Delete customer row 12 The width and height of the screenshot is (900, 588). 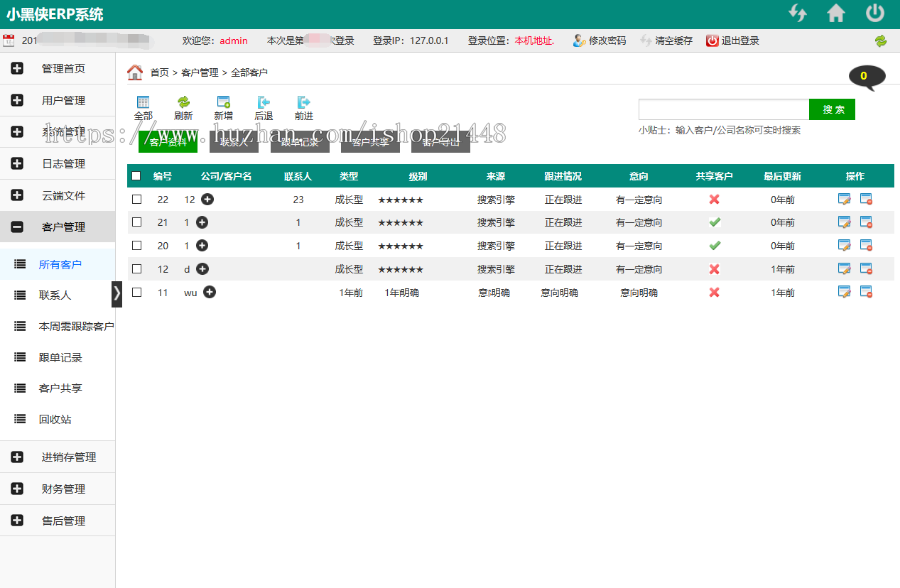(866, 269)
